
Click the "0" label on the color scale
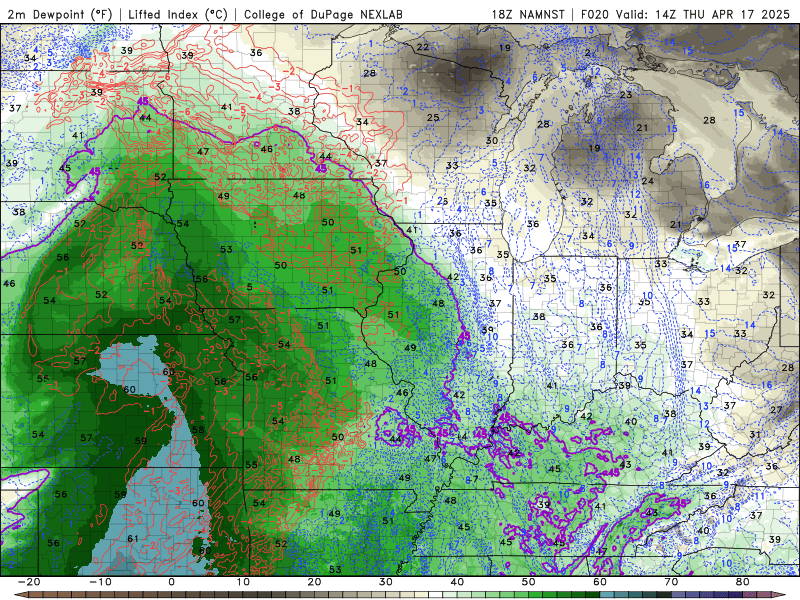(x=171, y=582)
